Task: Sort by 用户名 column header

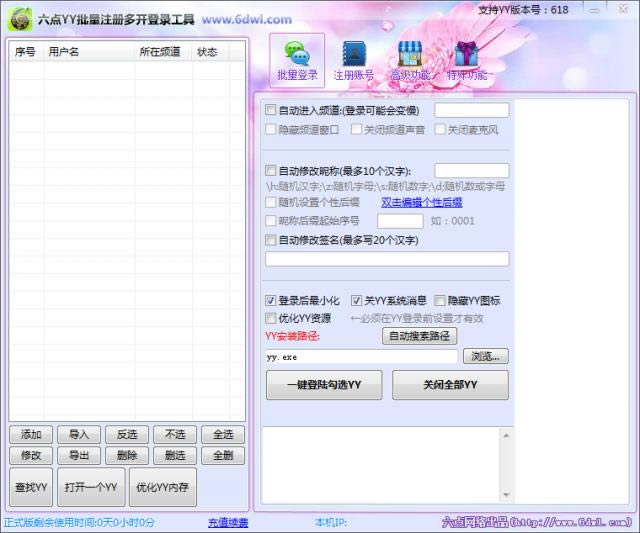Action: [x=89, y=52]
